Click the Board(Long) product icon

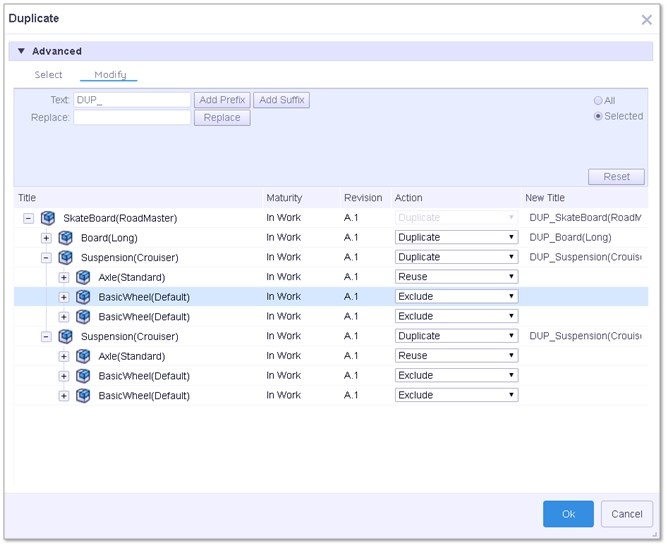[x=65, y=238]
